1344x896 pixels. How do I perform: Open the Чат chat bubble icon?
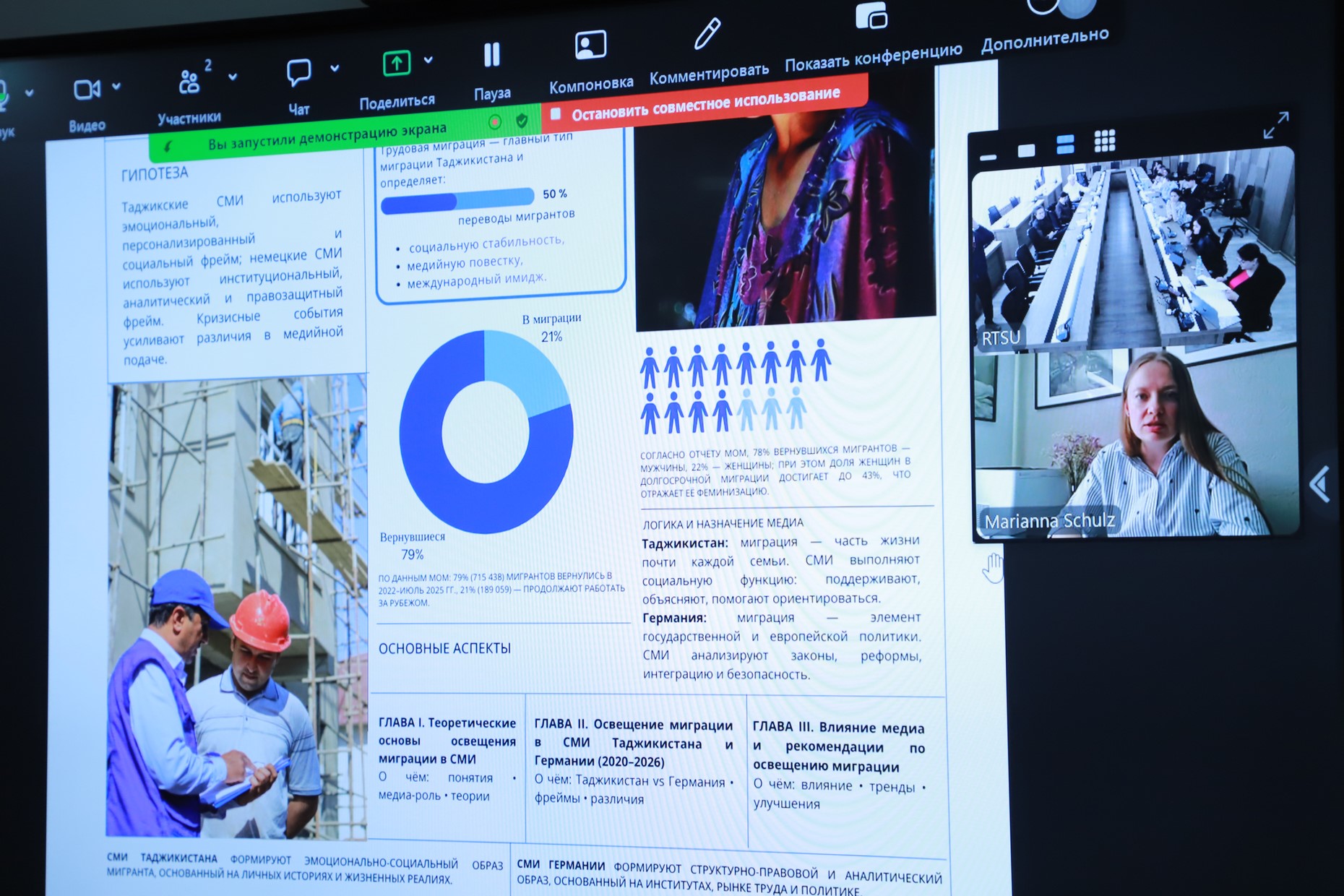coord(298,72)
